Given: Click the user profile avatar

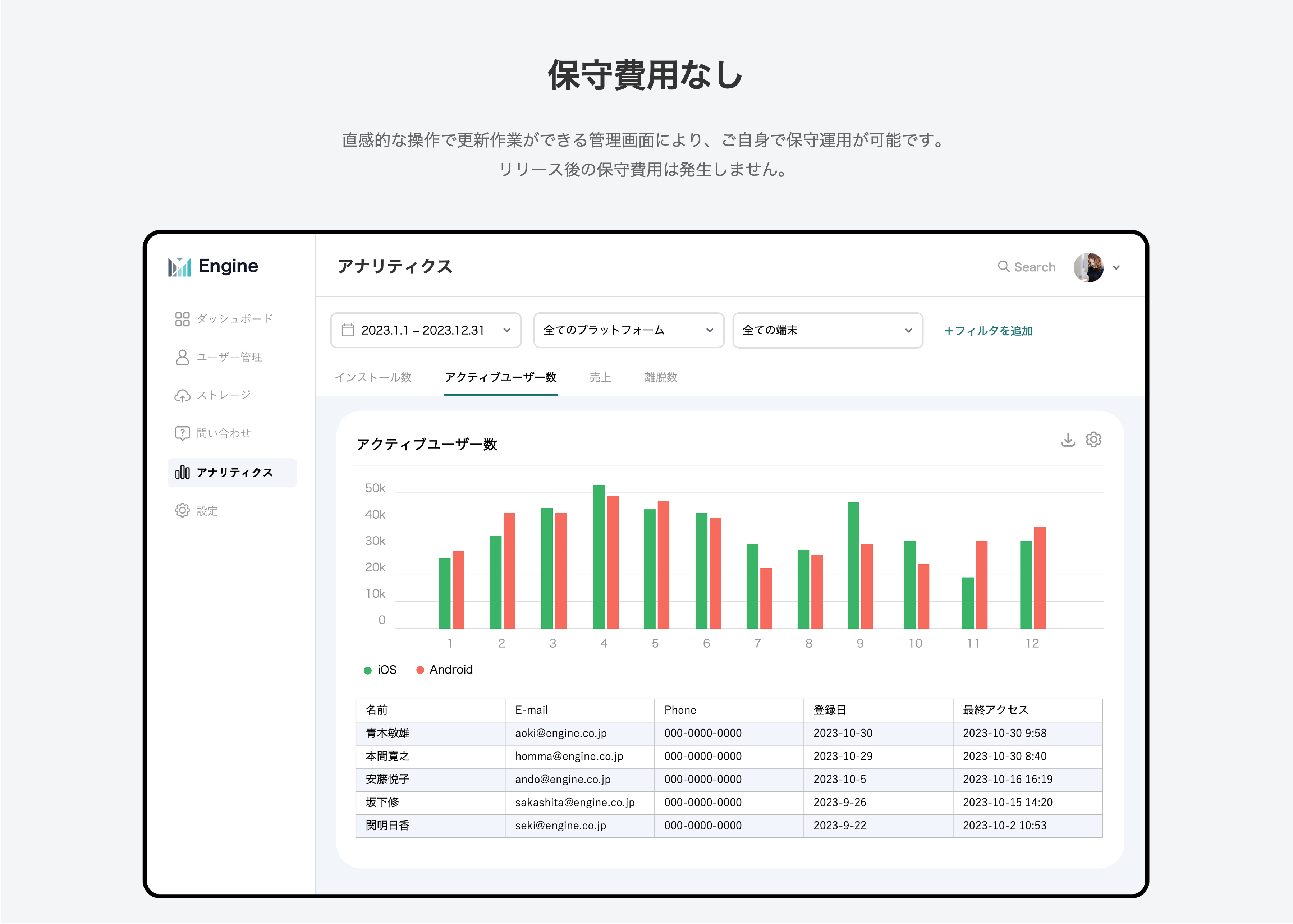Looking at the screenshot, I should [x=1088, y=267].
